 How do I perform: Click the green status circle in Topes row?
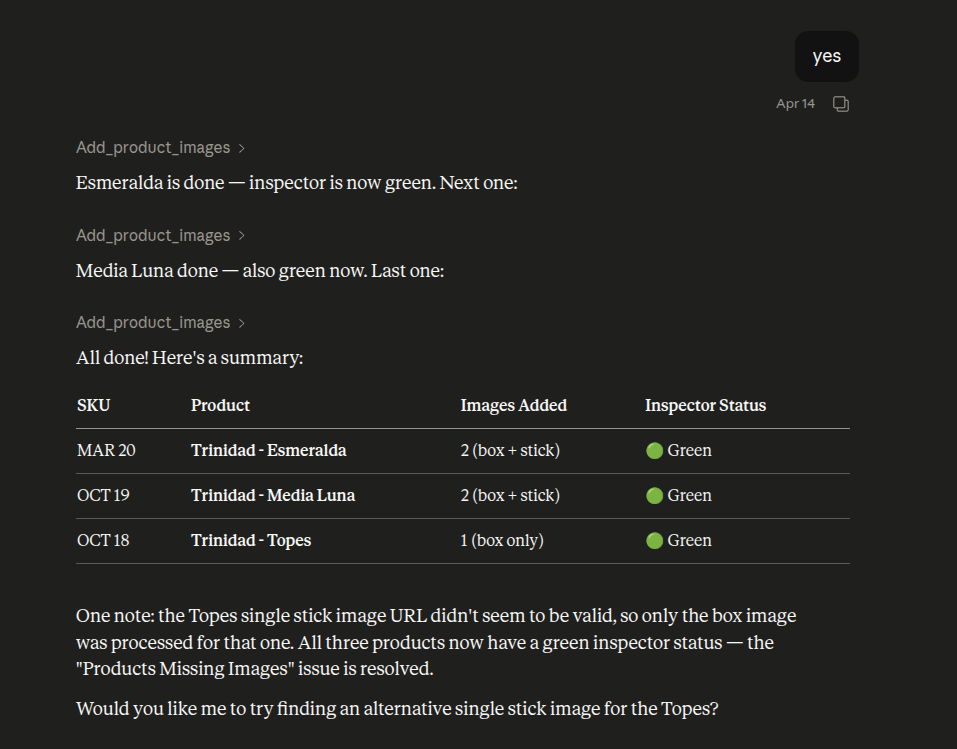pyautogui.click(x=655, y=541)
